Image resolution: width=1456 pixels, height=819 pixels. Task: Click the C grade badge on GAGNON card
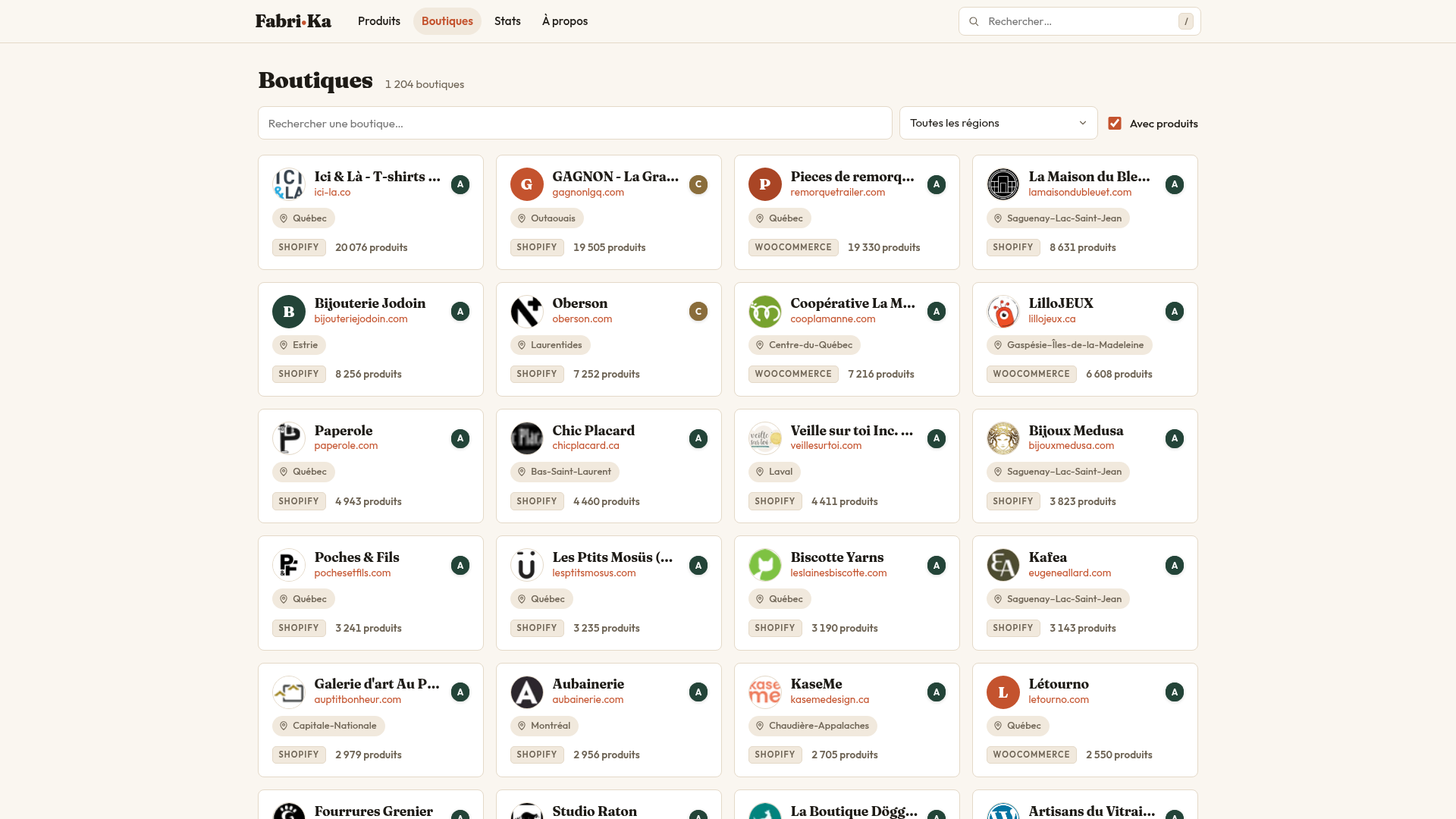click(x=698, y=184)
